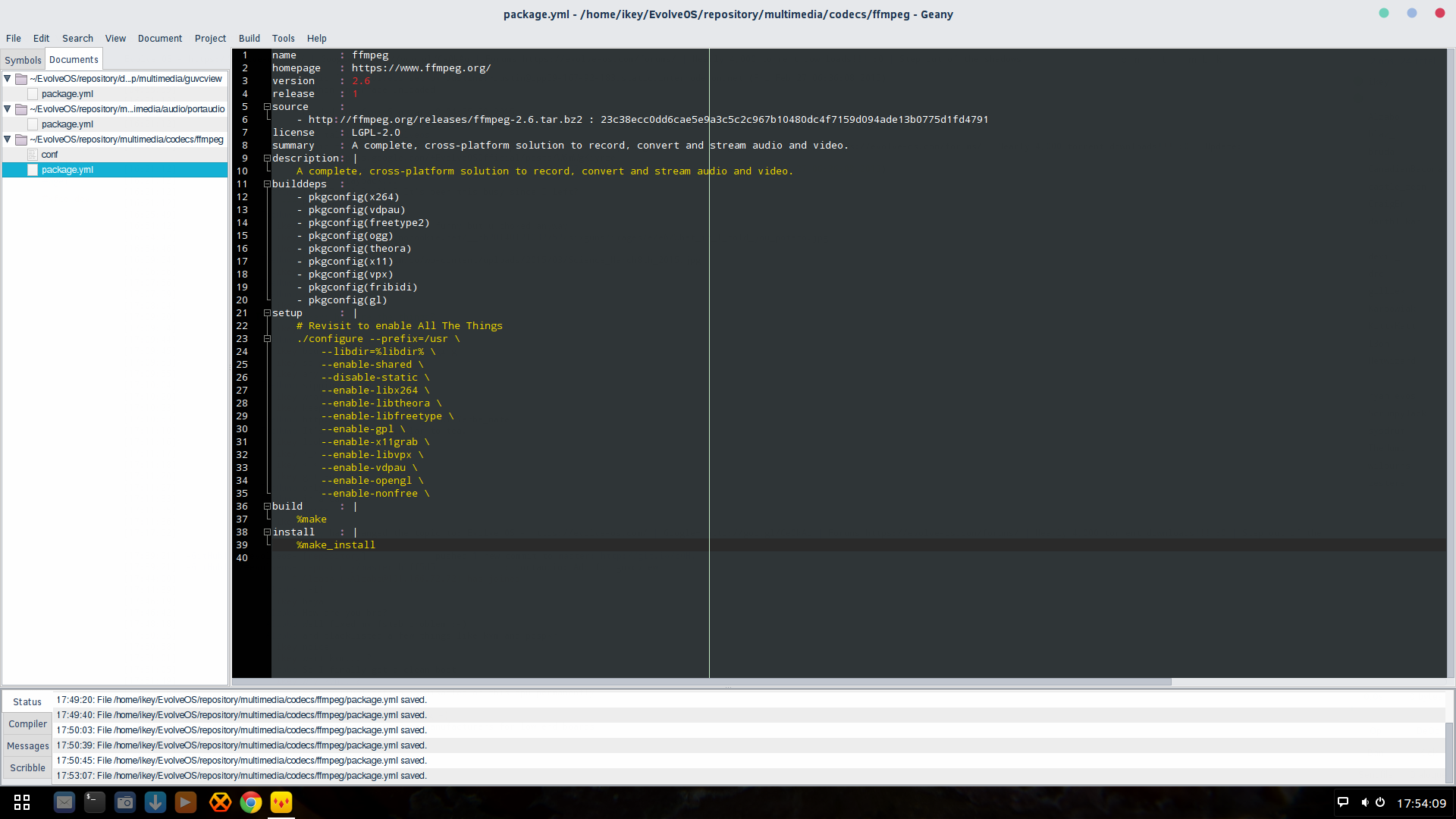The image size is (1456, 819).
Task: Click the LGPL-2.0 license value
Action: (375, 133)
